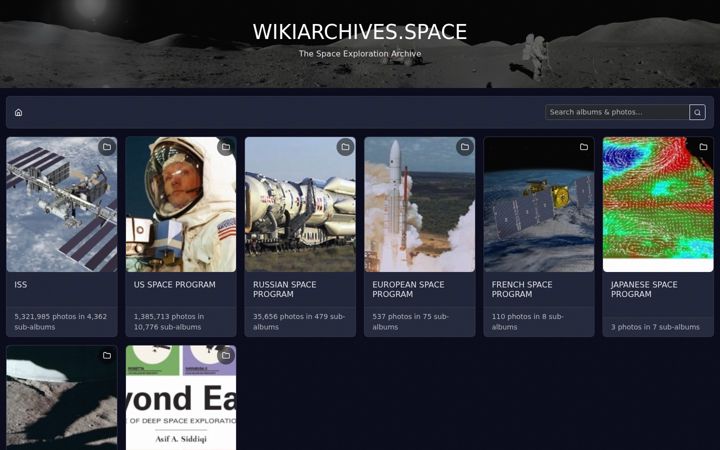Click folder icon on Russian Space Program card
720x450 pixels.
click(x=345, y=147)
